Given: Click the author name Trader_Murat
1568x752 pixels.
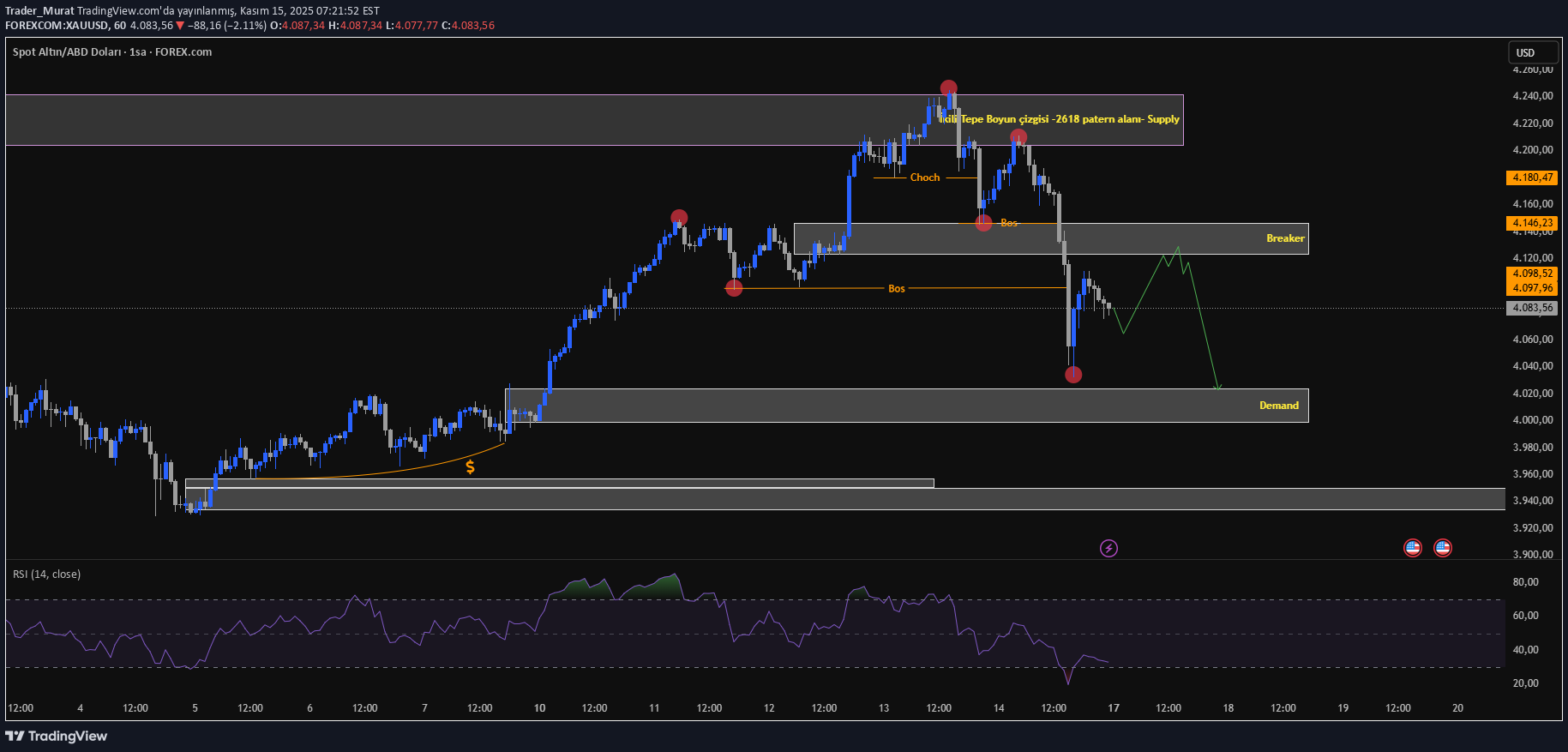Looking at the screenshot, I should pos(39,11).
